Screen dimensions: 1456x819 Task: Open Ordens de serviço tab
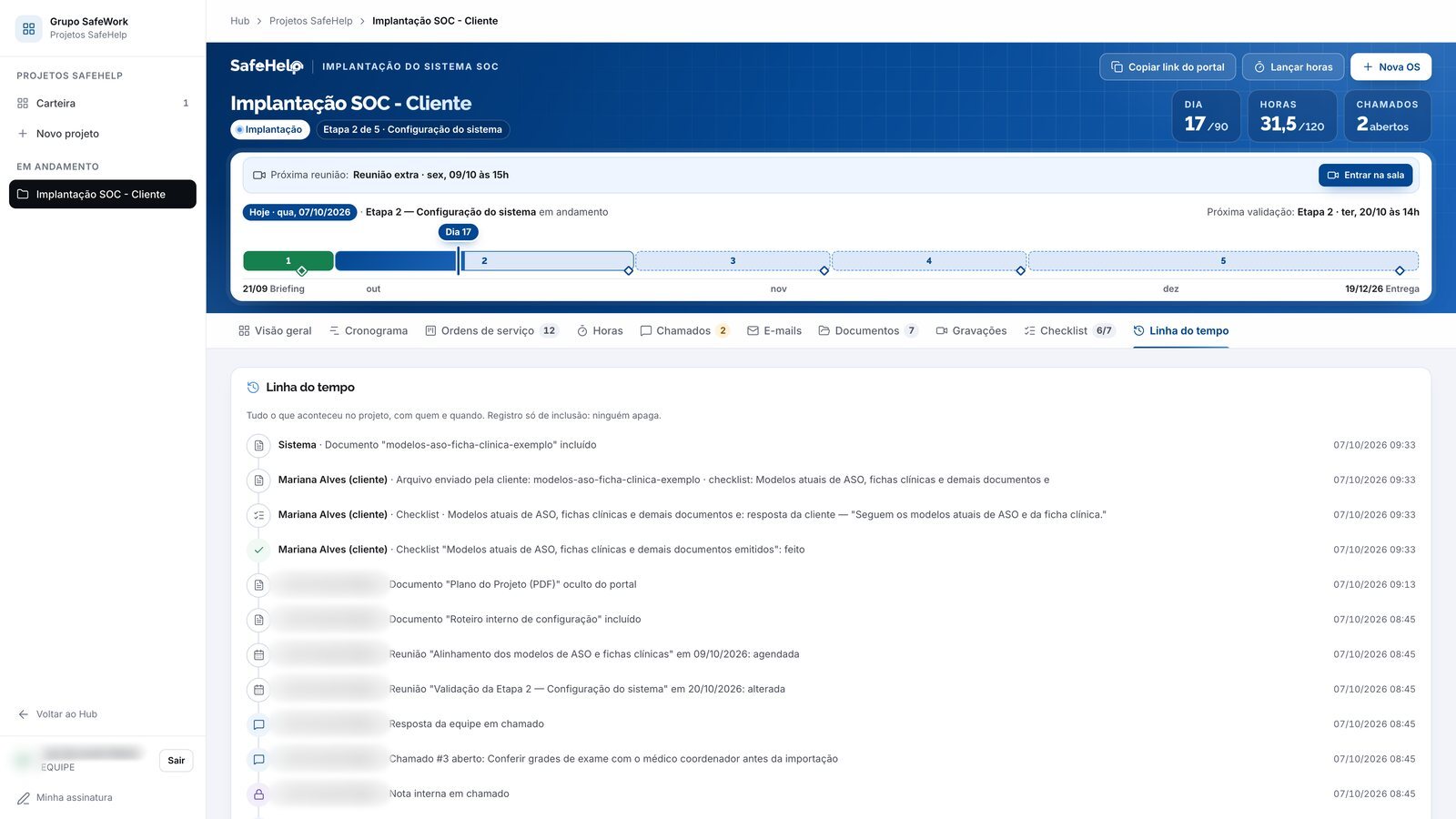pyautogui.click(x=491, y=330)
